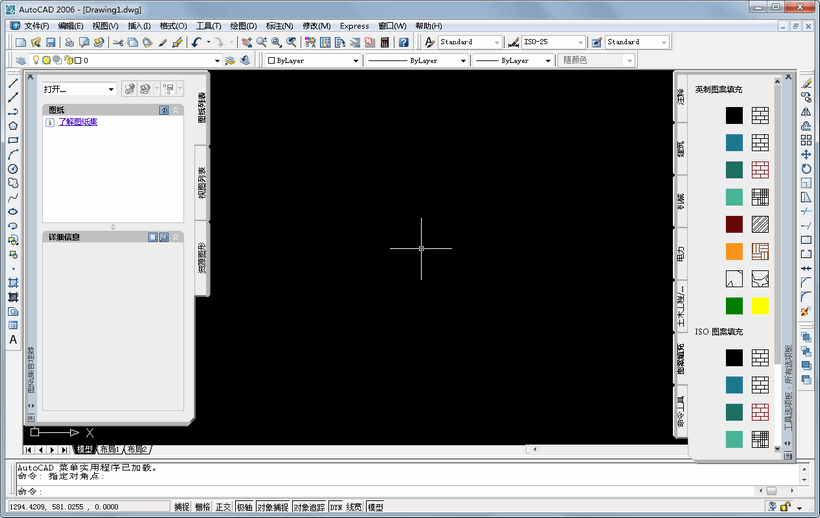Screen dimensions: 820x518
Task: Click the multiline Text tool icon
Action: 13,340
